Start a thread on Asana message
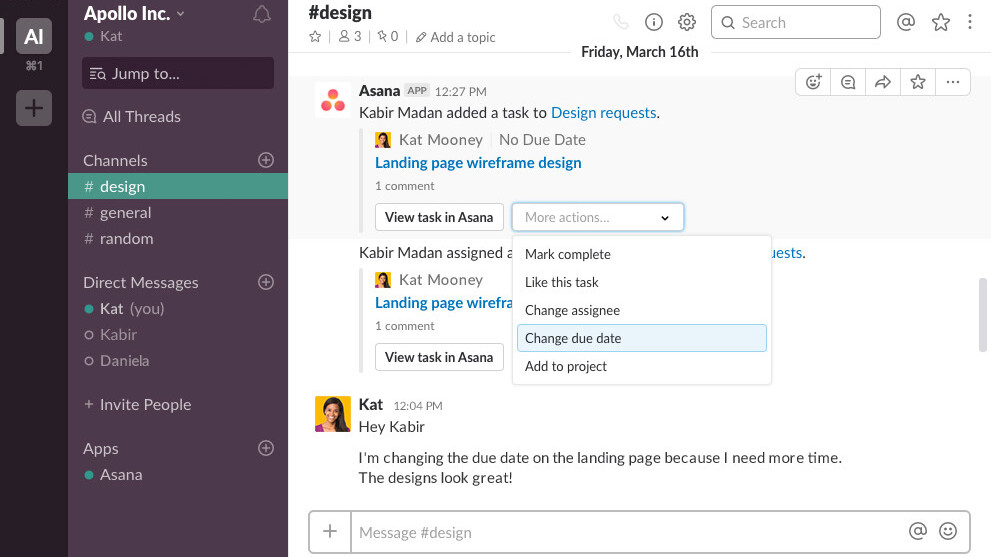 pyautogui.click(x=848, y=82)
